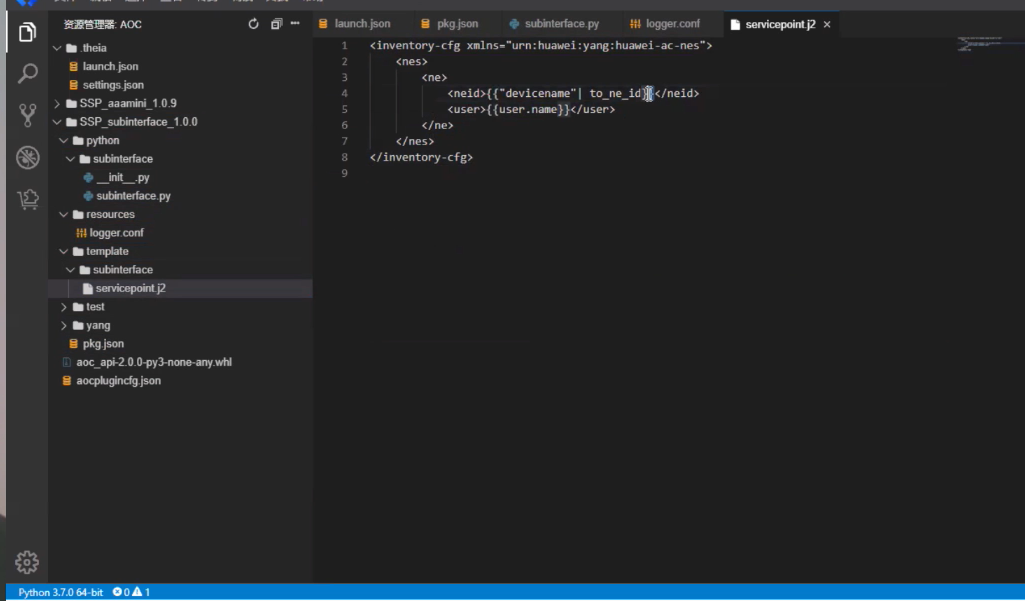Expand the yang folder

(98, 325)
